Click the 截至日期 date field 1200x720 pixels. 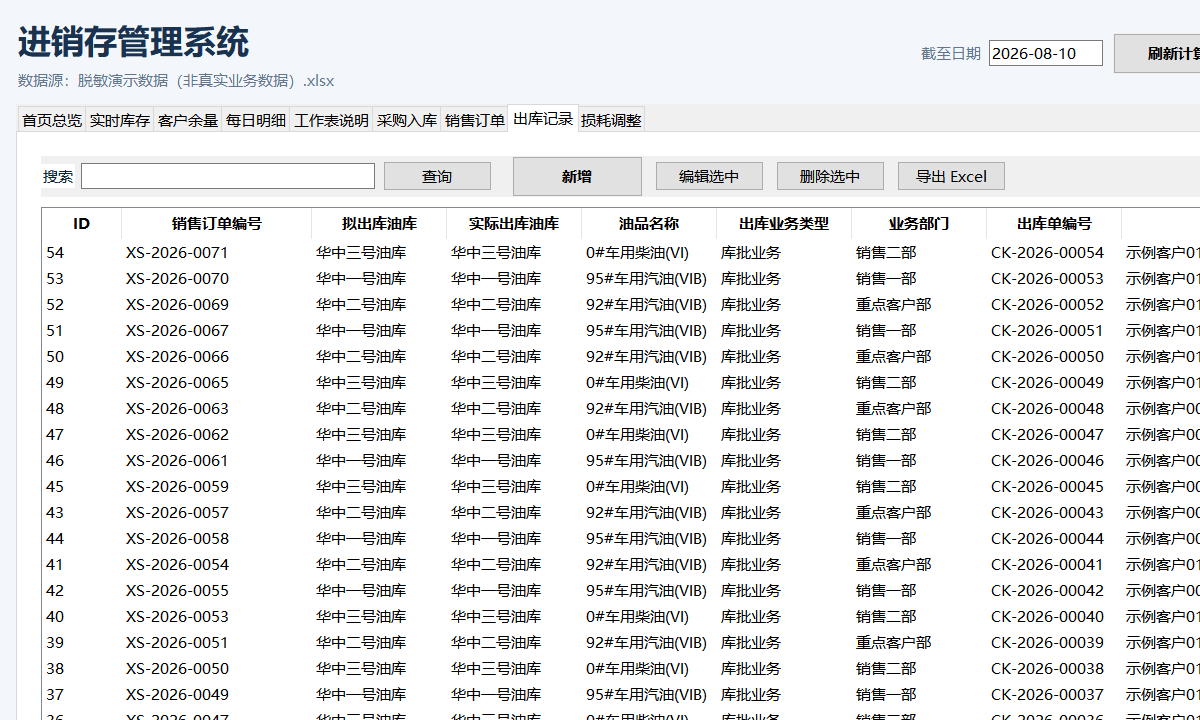click(x=1046, y=53)
